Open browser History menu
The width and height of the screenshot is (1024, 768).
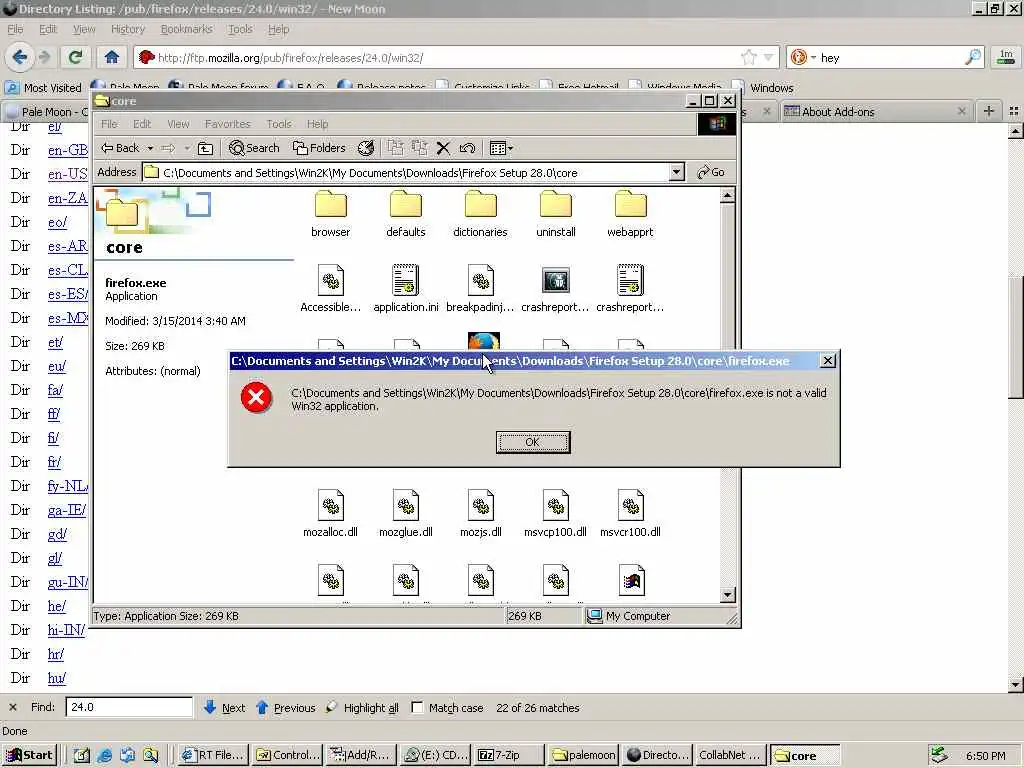pos(127,29)
